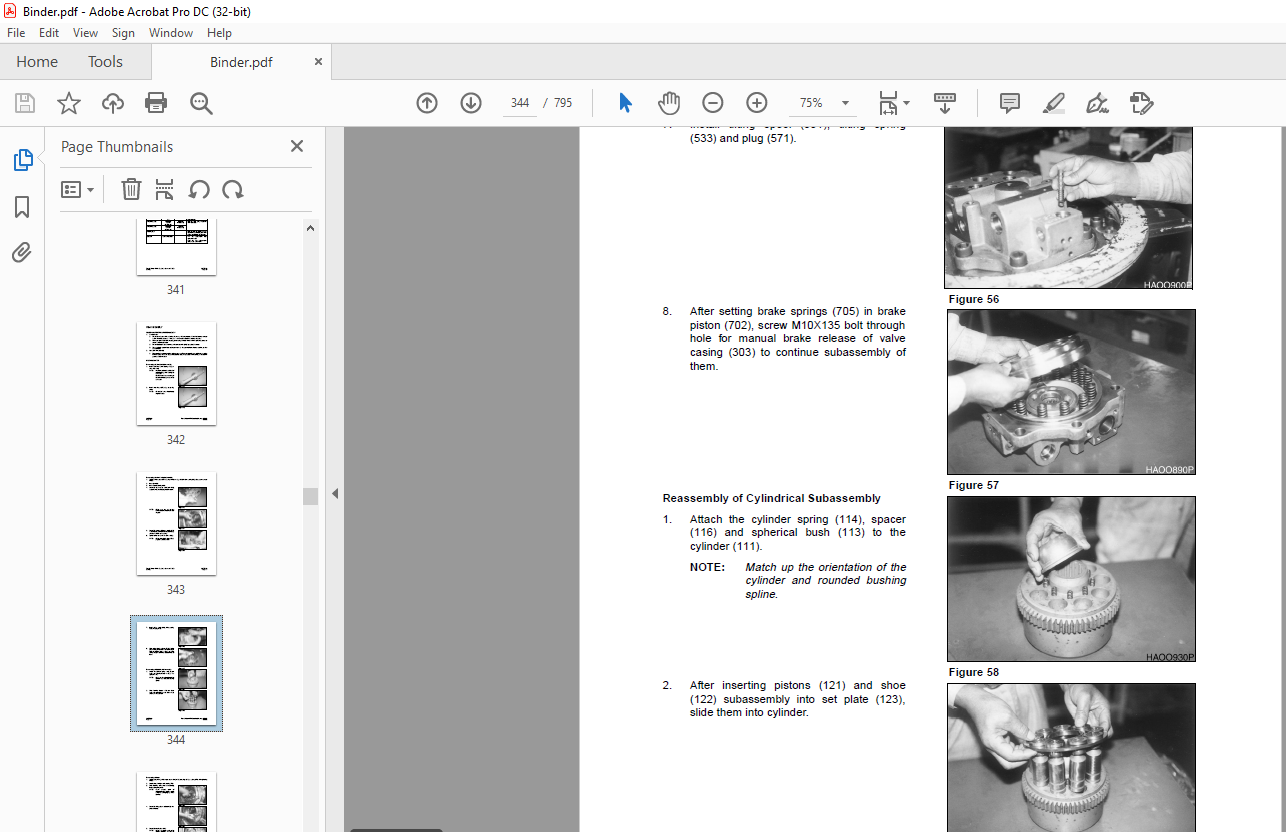
Task: Select page 341 thumbnail
Action: click(x=176, y=247)
